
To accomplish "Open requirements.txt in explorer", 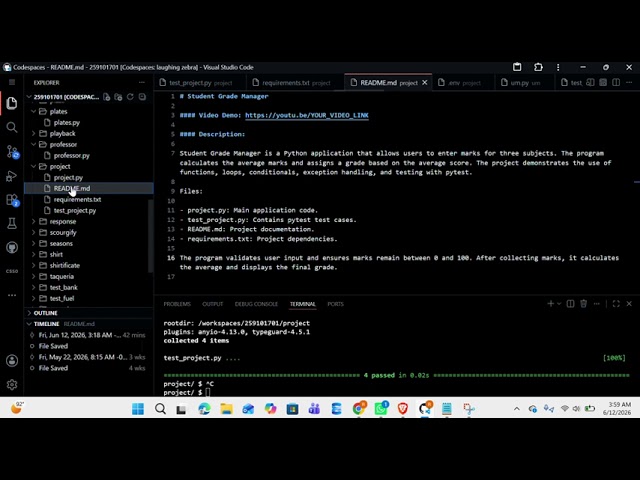I will tap(77, 200).
